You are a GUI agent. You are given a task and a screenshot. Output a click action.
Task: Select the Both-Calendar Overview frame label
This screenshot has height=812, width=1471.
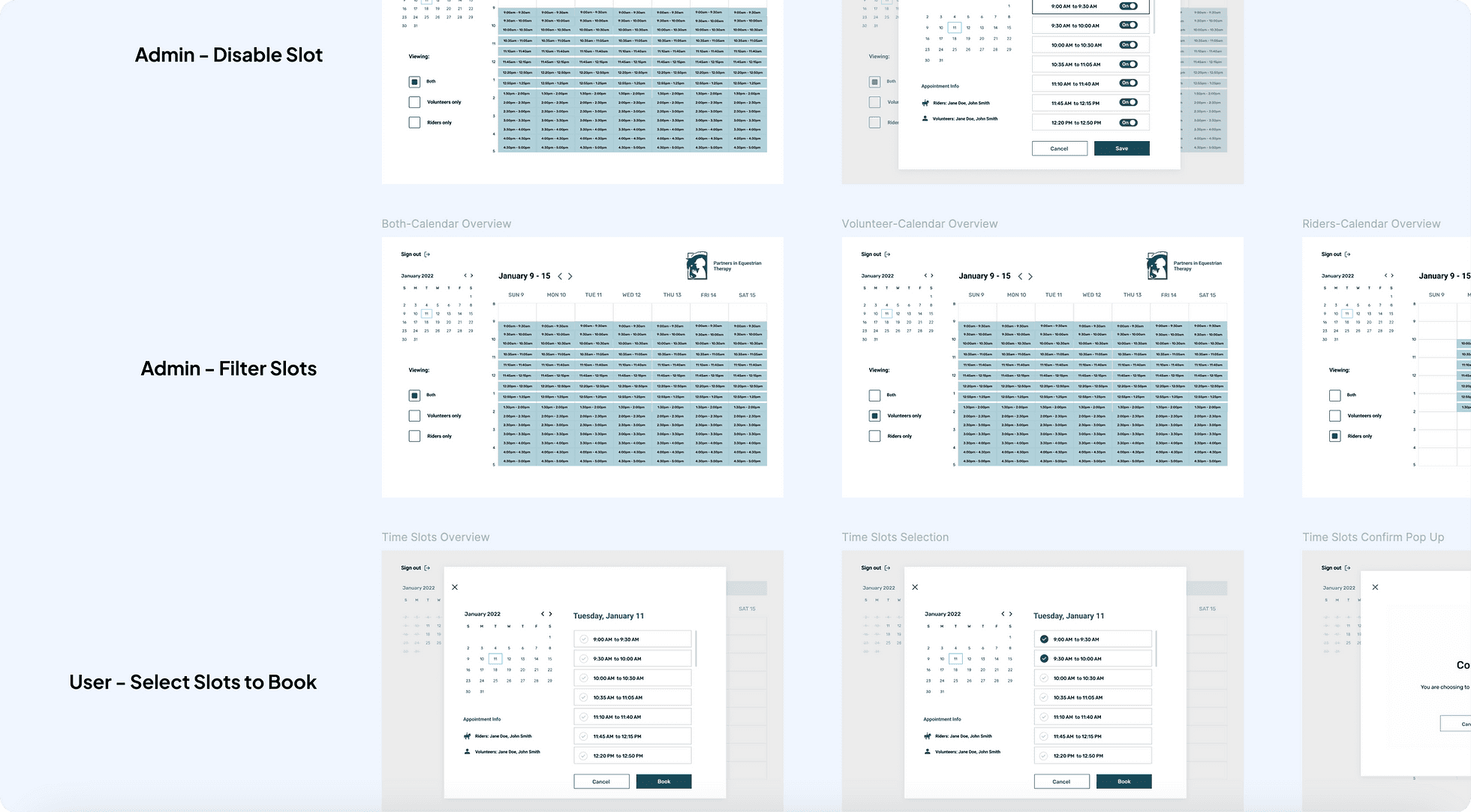click(x=446, y=224)
